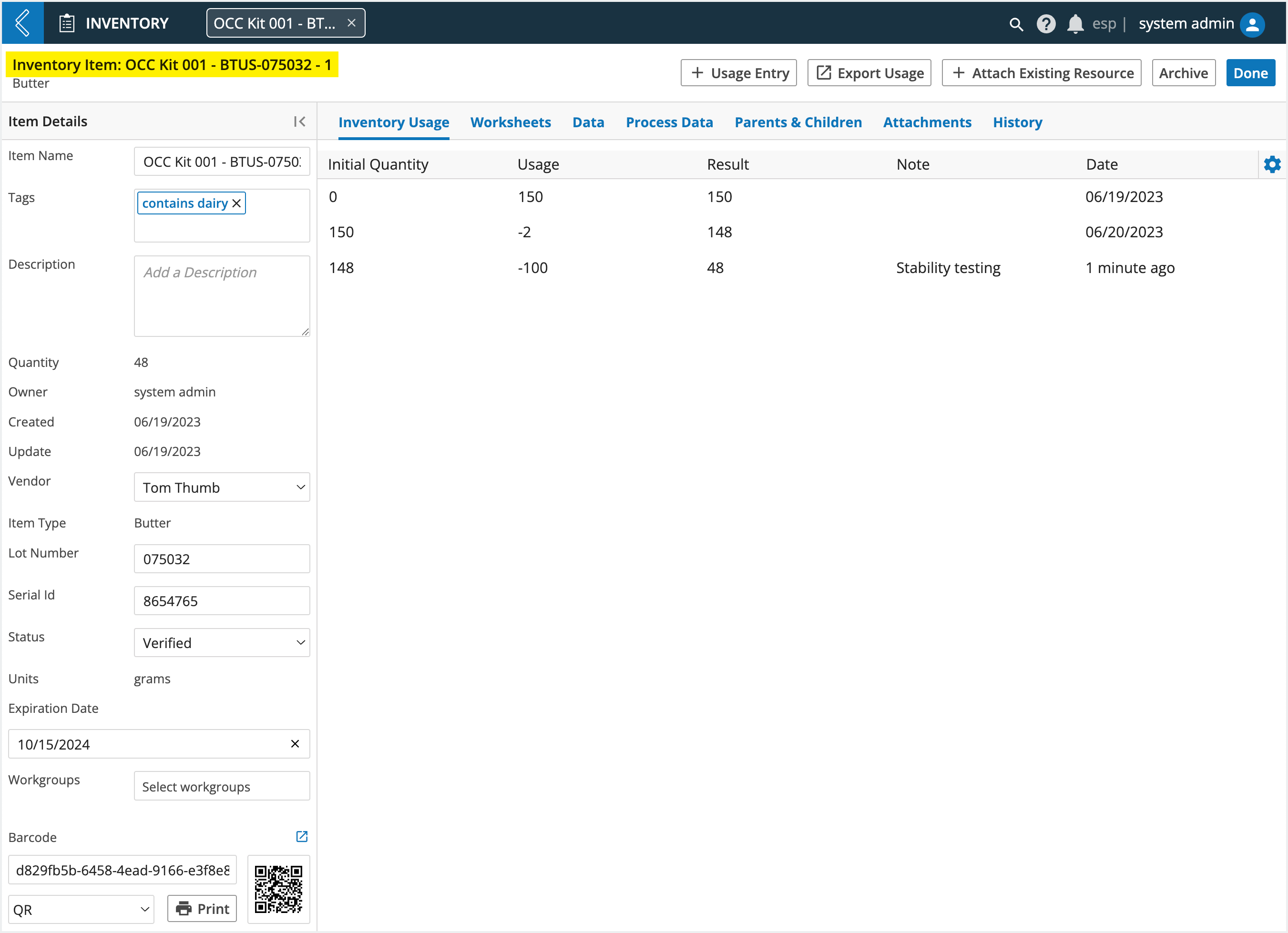The height and width of the screenshot is (933, 1288).
Task: Select the Inventory Usage tab
Action: click(394, 122)
